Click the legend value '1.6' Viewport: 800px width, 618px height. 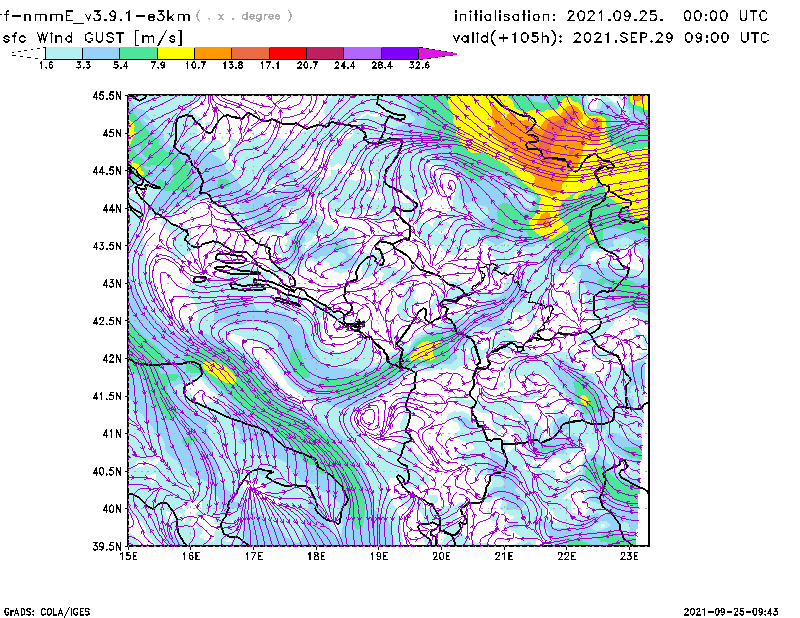[x=46, y=65]
